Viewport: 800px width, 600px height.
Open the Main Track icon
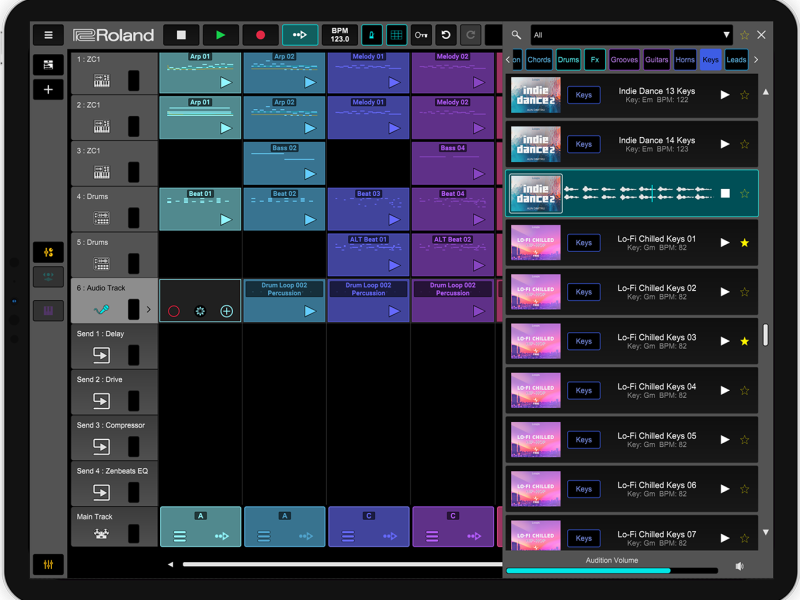[102, 534]
